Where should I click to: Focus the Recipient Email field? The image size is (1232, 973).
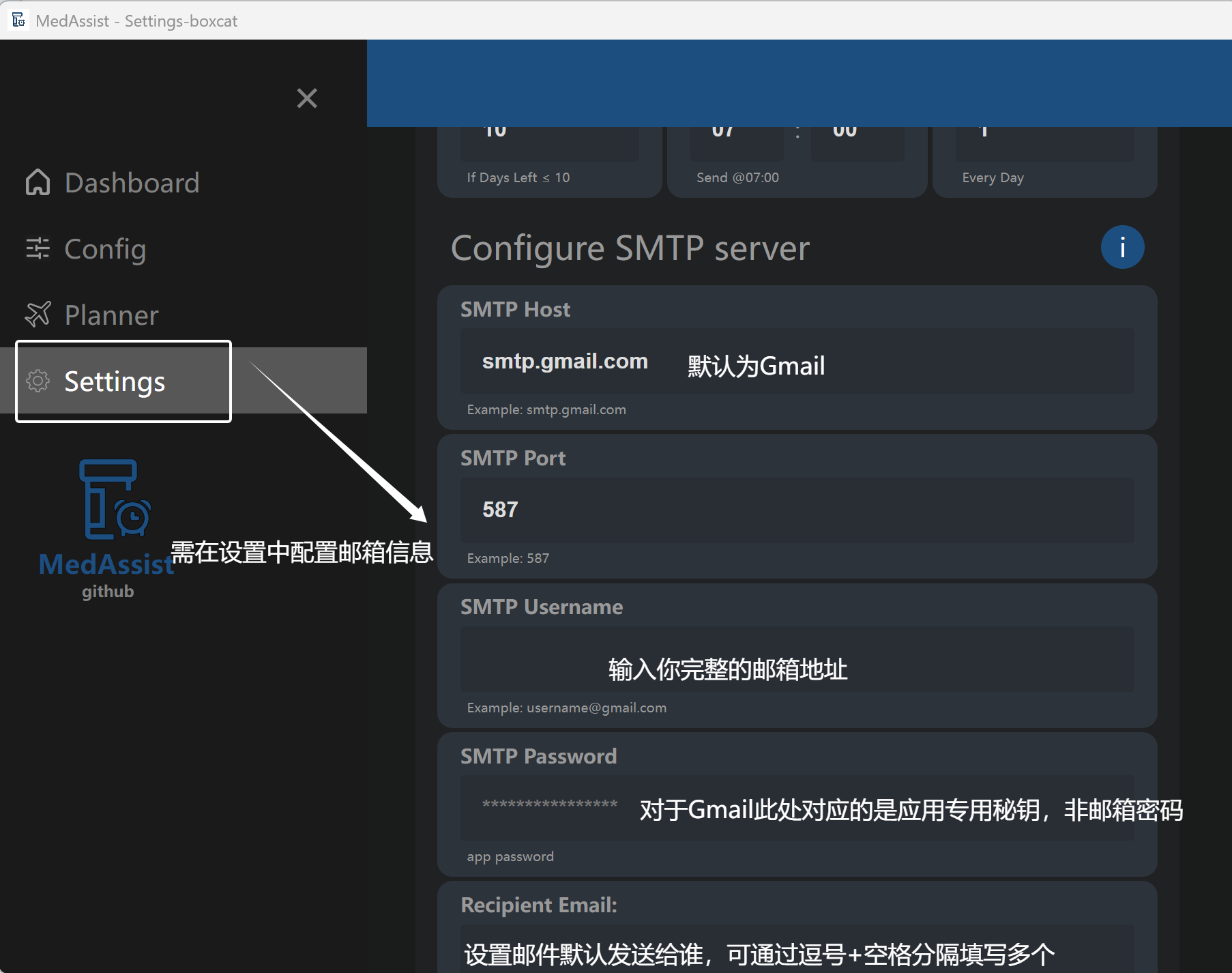point(797,948)
